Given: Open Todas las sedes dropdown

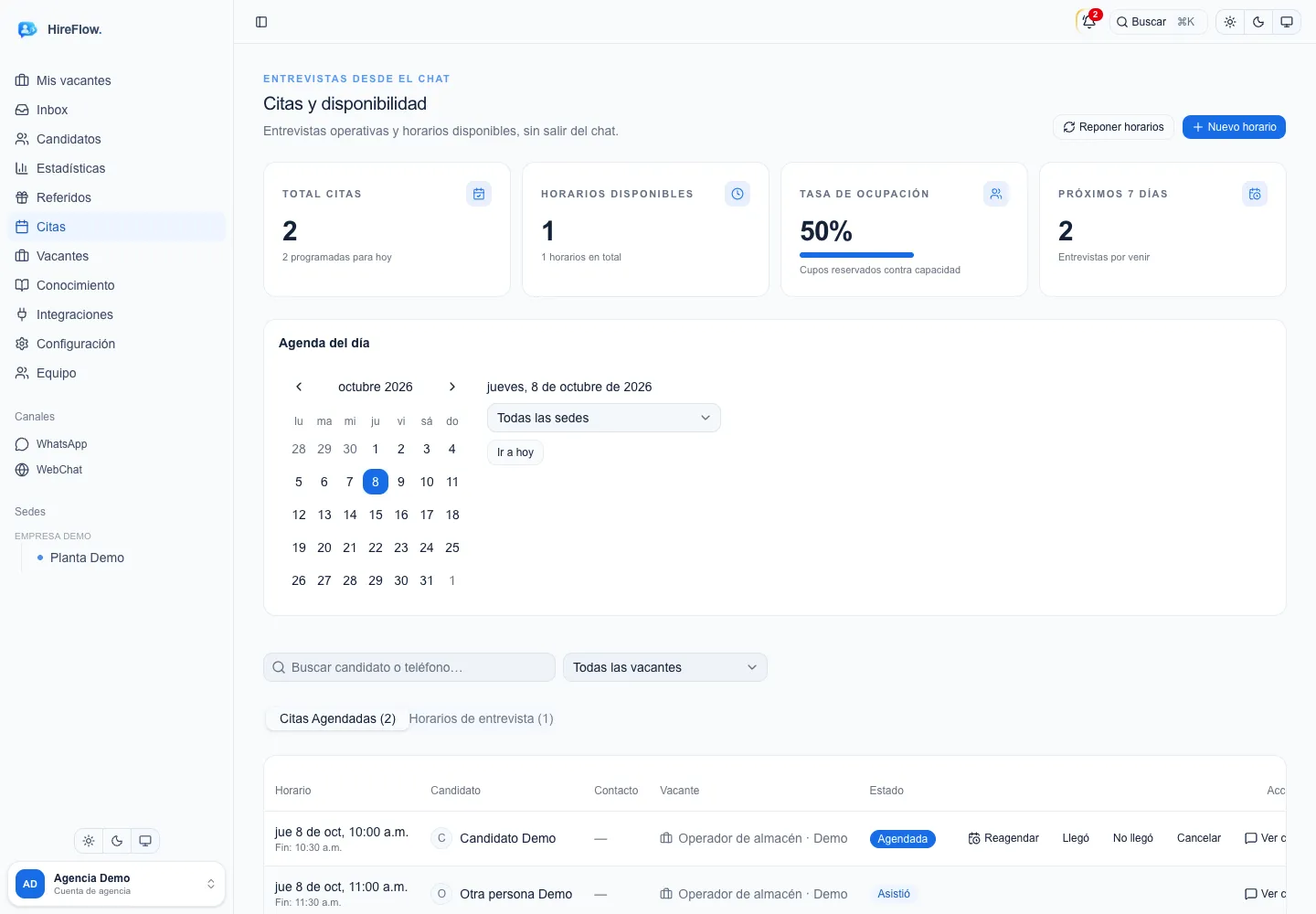Looking at the screenshot, I should click(604, 418).
